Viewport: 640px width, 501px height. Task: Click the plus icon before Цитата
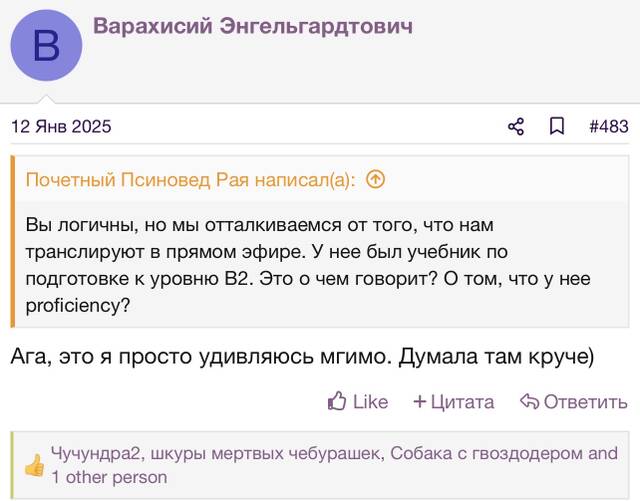419,402
